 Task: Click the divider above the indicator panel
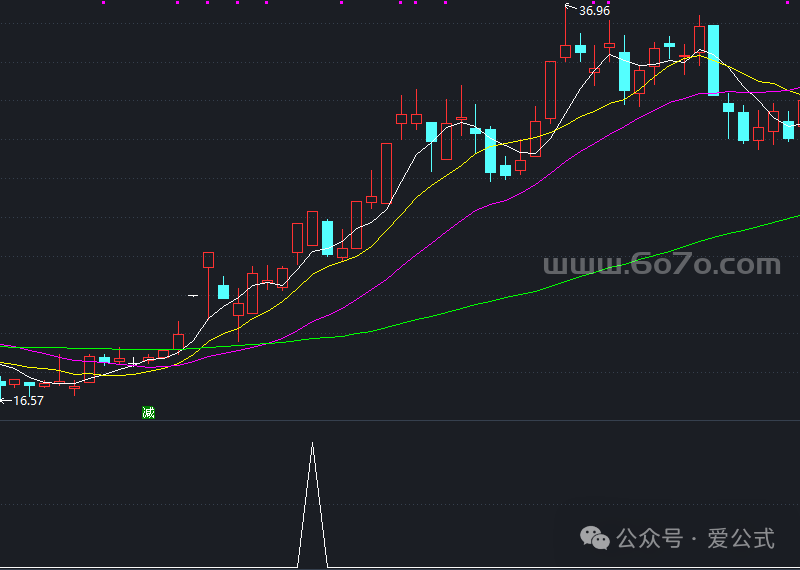point(400,421)
